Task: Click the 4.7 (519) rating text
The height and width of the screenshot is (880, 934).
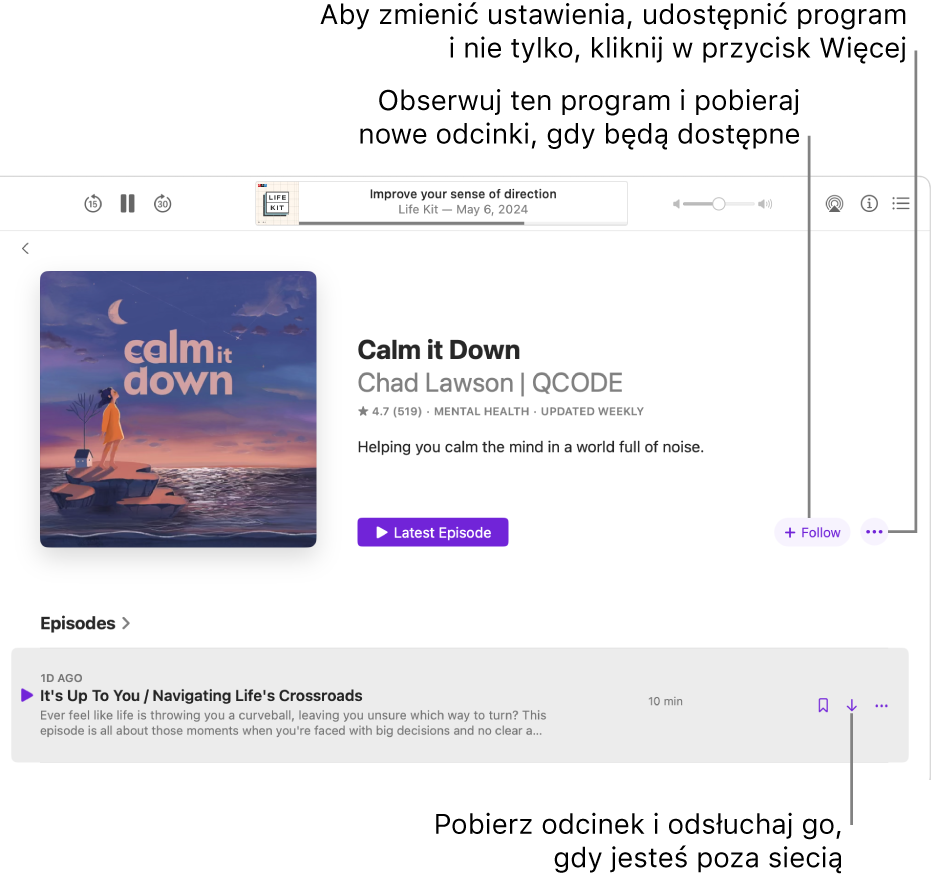Action: coord(390,411)
